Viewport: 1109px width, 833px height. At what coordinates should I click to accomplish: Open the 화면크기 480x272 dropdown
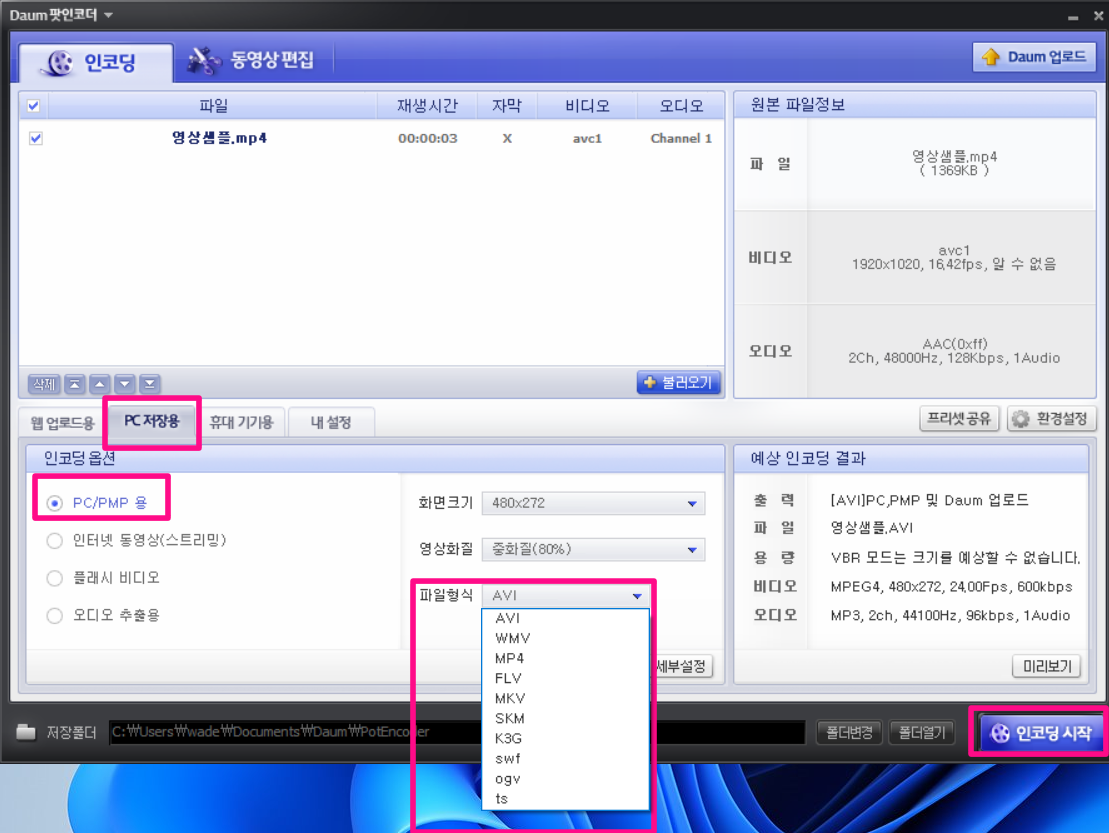593,503
